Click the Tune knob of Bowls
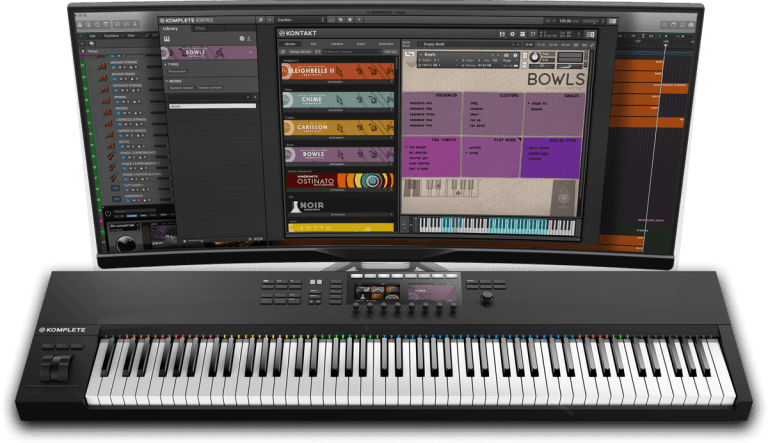Viewport: 768px width, 443px height. pos(534,57)
